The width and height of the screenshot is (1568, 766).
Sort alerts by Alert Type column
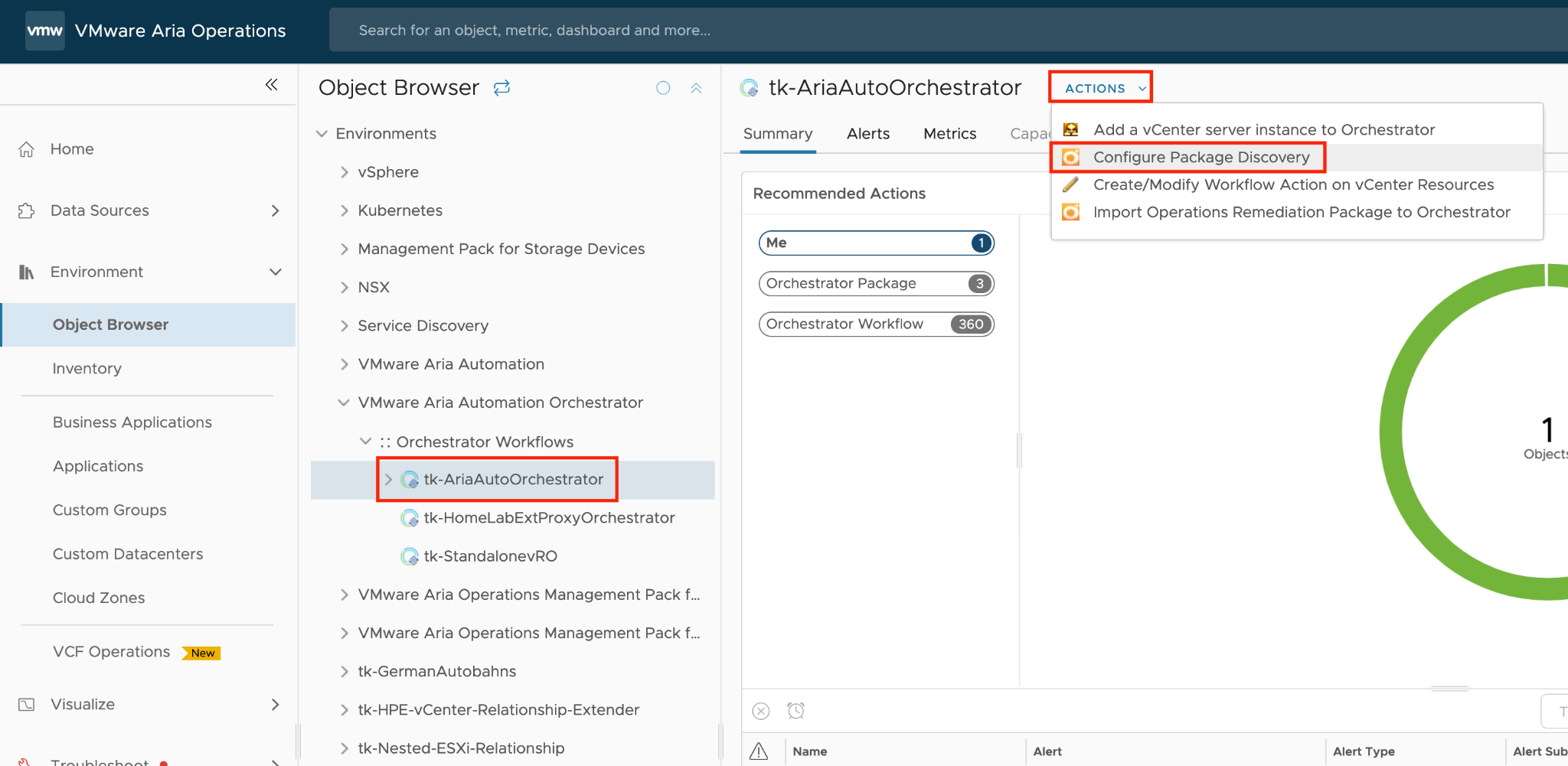point(1364,751)
